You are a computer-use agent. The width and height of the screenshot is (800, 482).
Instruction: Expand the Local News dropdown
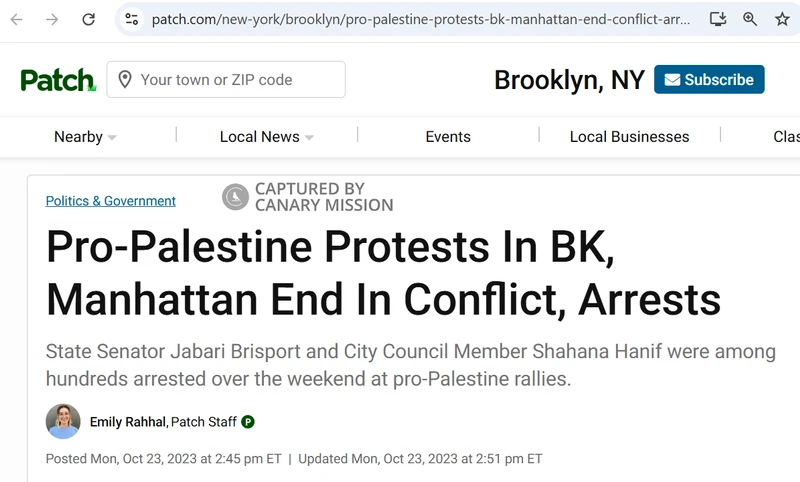click(266, 137)
